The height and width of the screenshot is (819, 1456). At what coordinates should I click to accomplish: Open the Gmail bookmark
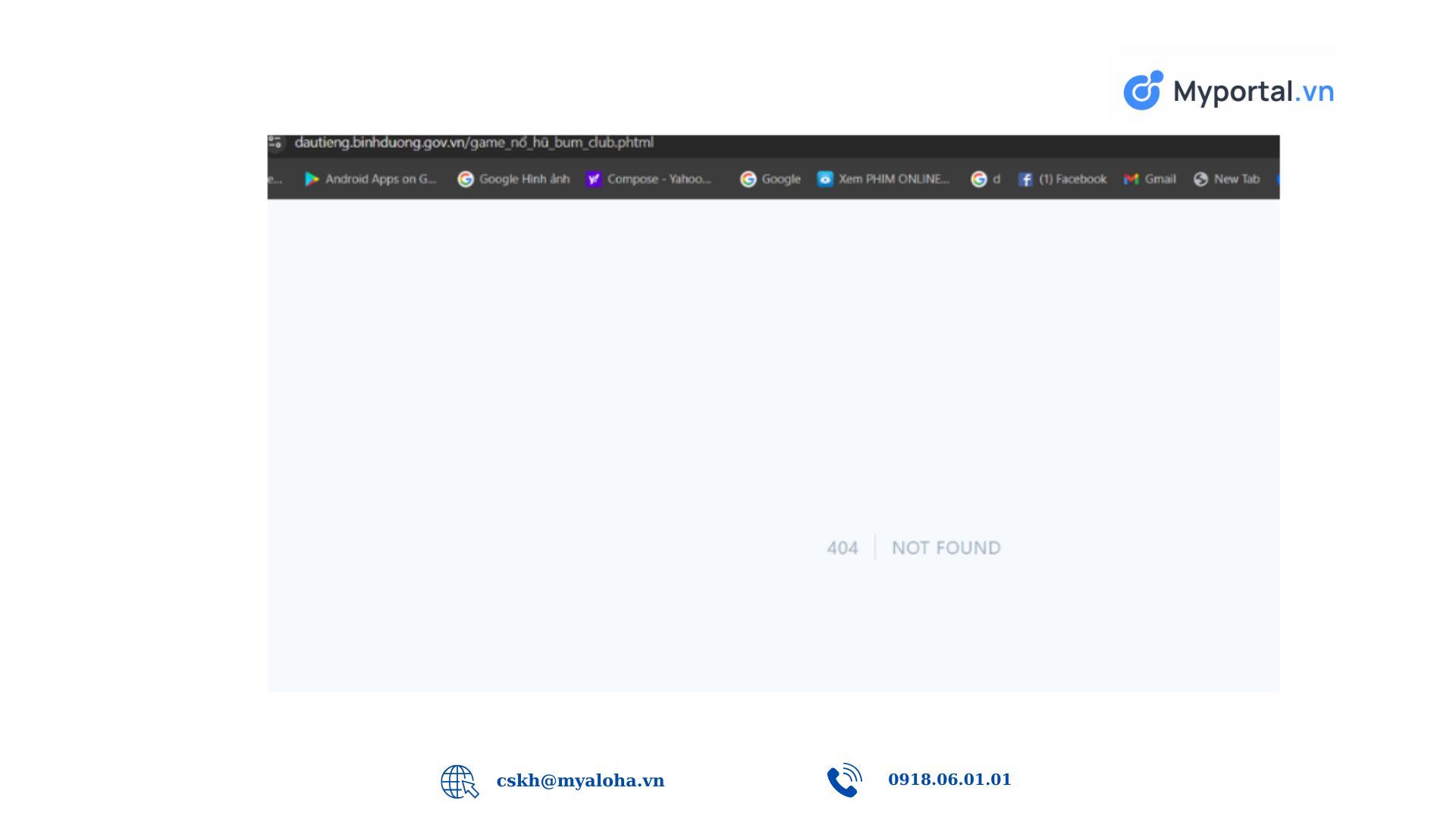pyautogui.click(x=1150, y=179)
